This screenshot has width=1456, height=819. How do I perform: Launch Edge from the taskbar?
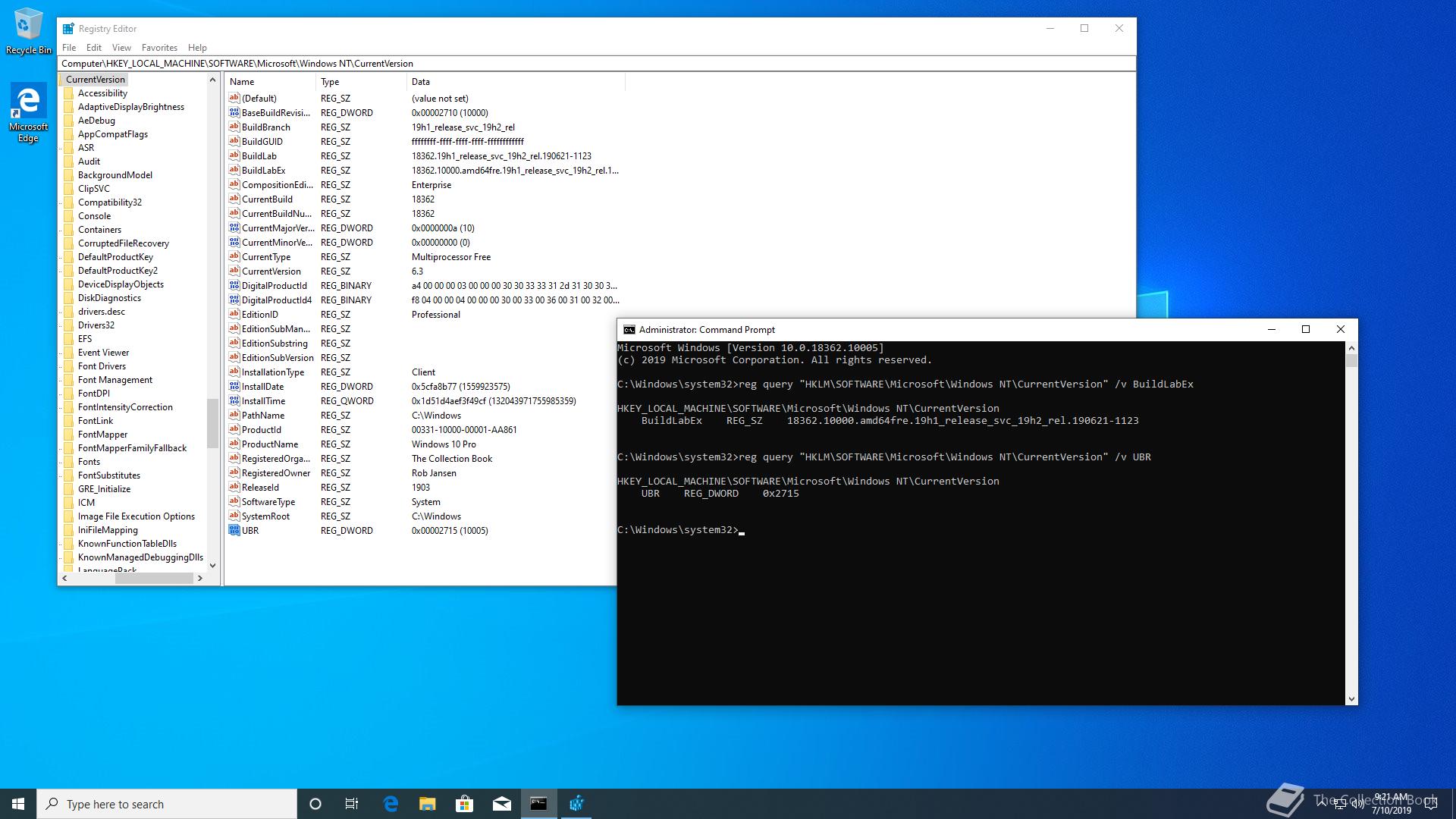tap(391, 804)
